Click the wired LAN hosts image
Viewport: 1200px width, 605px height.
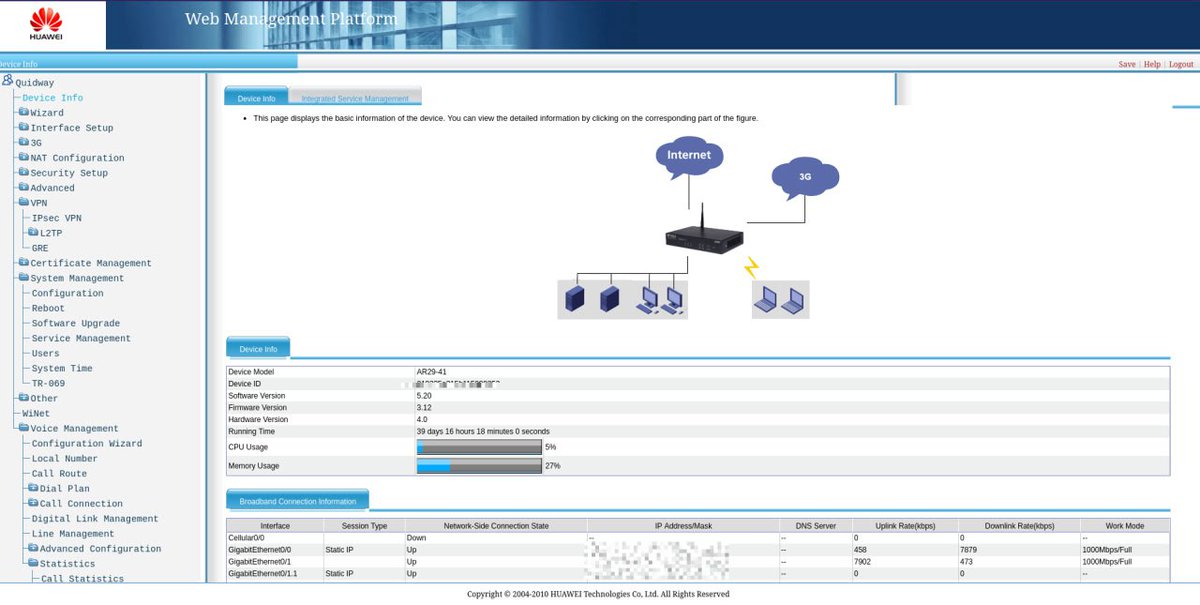click(x=623, y=299)
